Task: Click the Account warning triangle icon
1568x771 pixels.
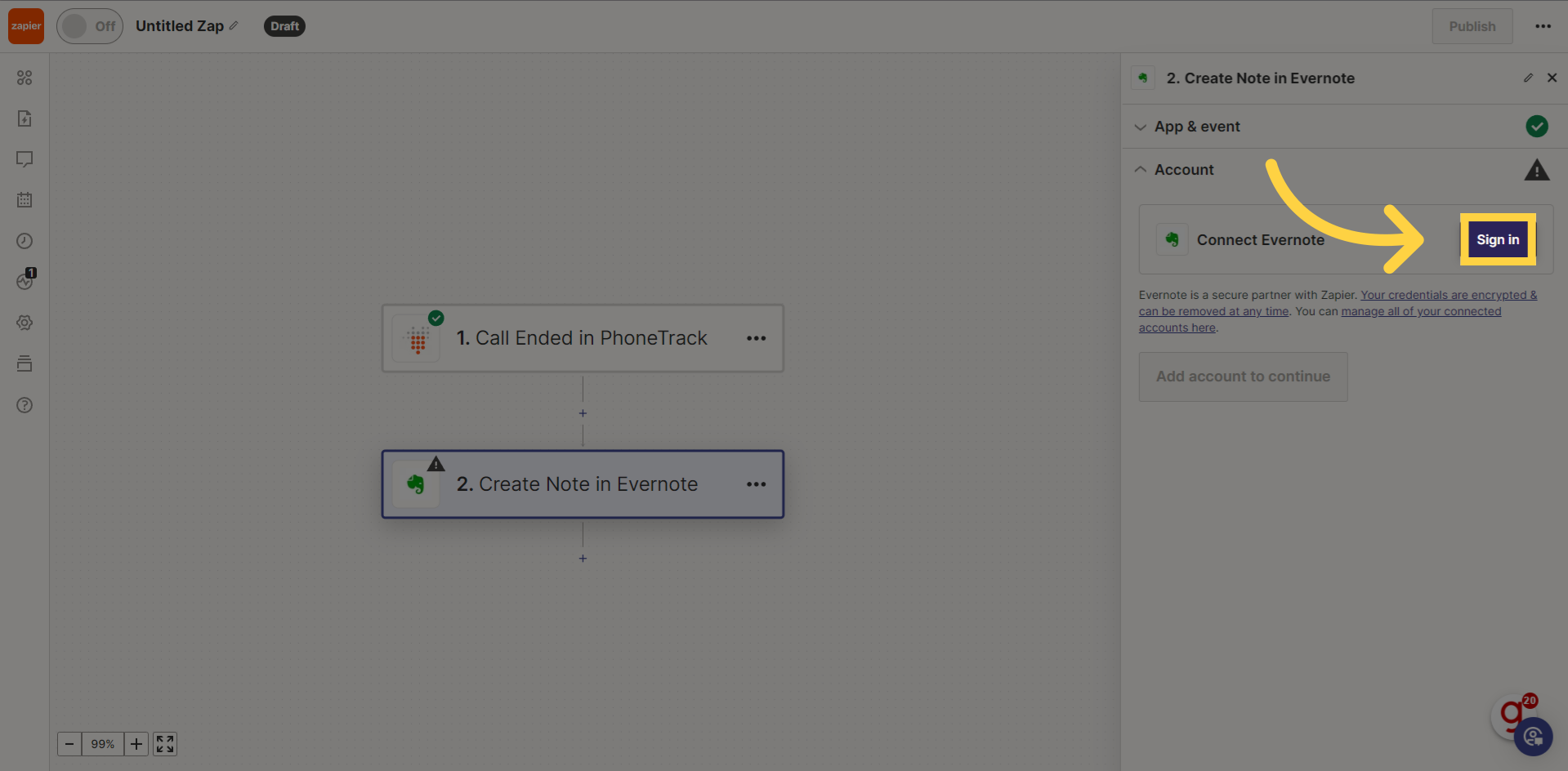Action: click(1537, 170)
